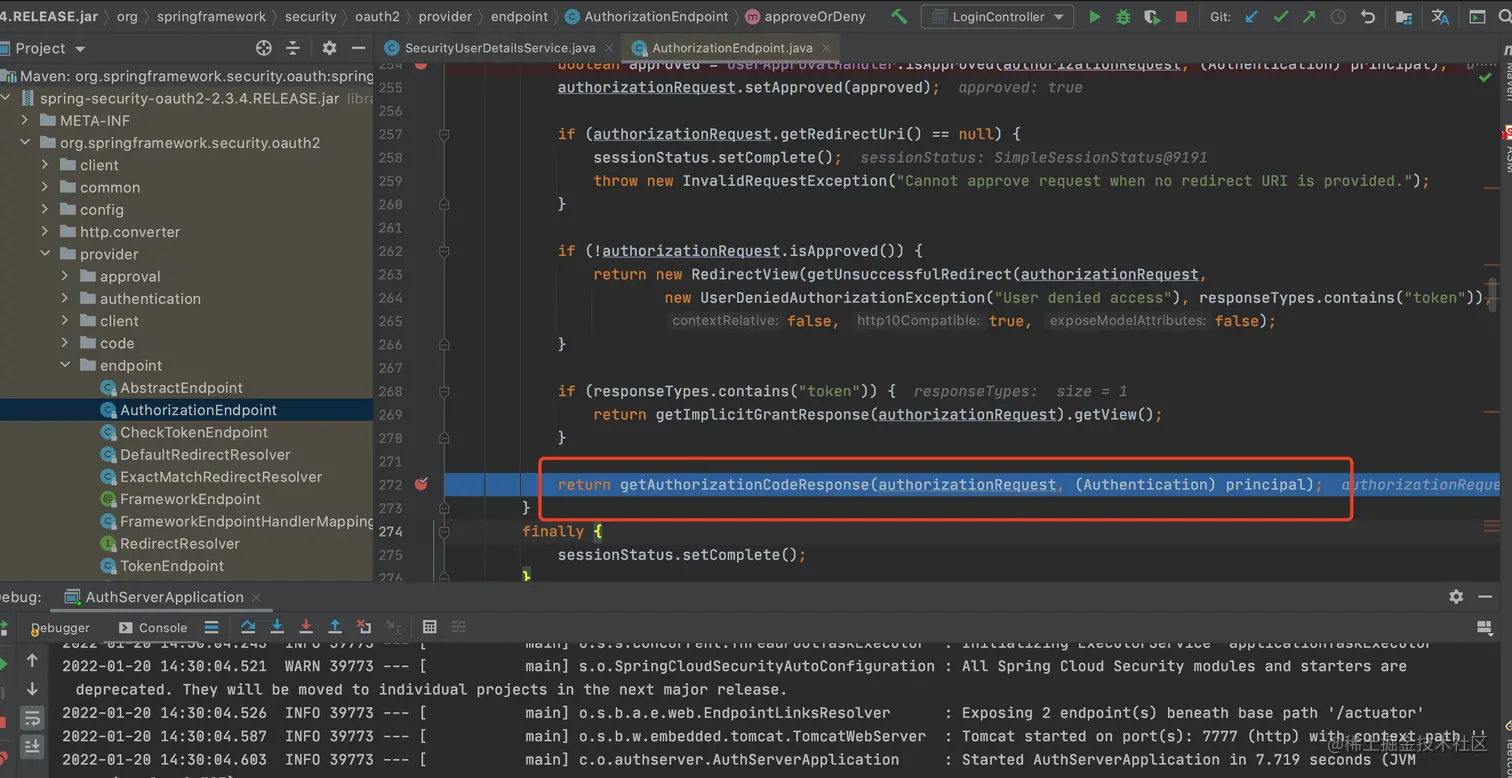Viewport: 1512px width, 778px height.
Task: Toggle code fold at line 268
Action: 444,391
